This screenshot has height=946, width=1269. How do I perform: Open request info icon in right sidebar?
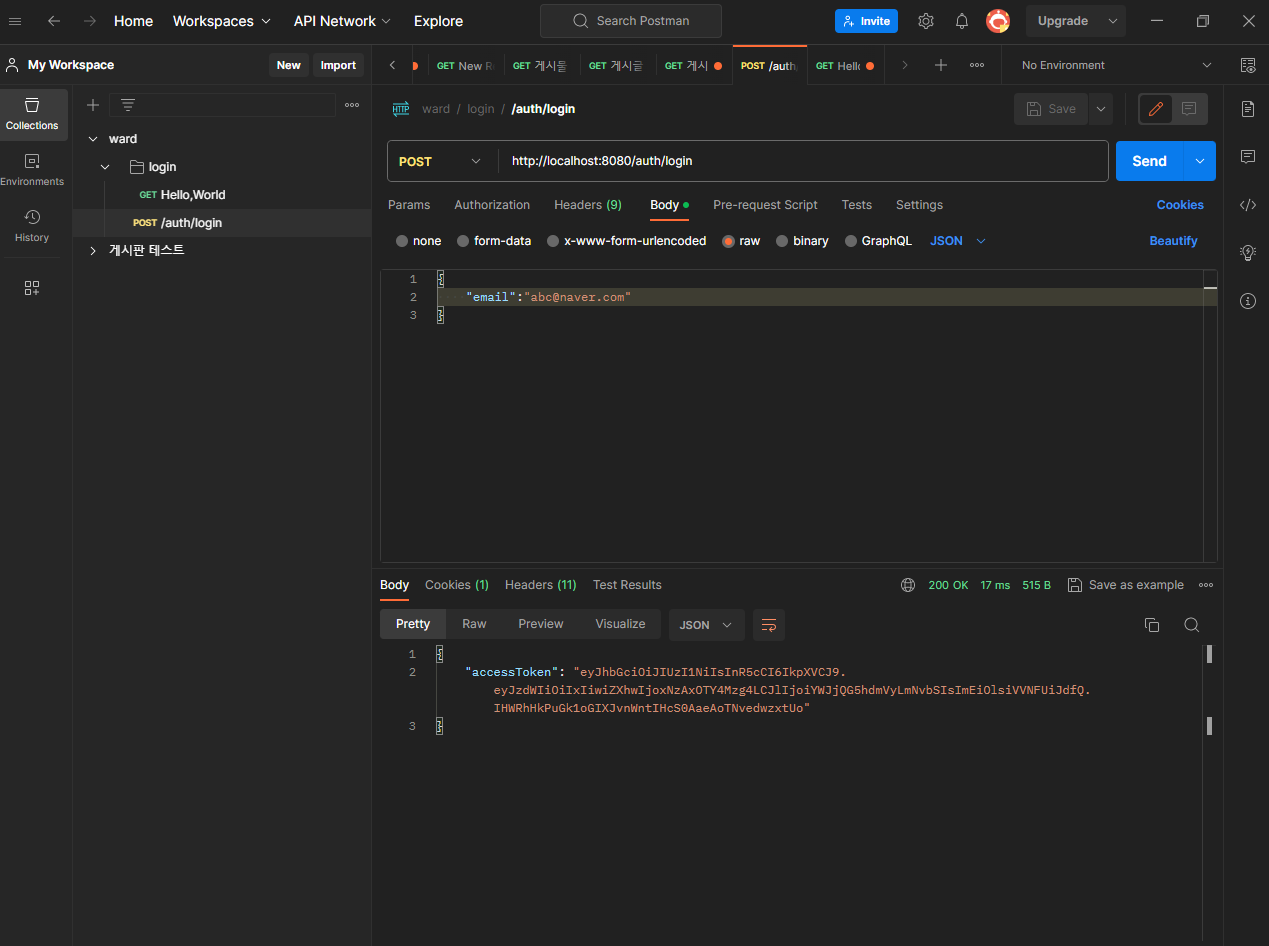(x=1248, y=301)
